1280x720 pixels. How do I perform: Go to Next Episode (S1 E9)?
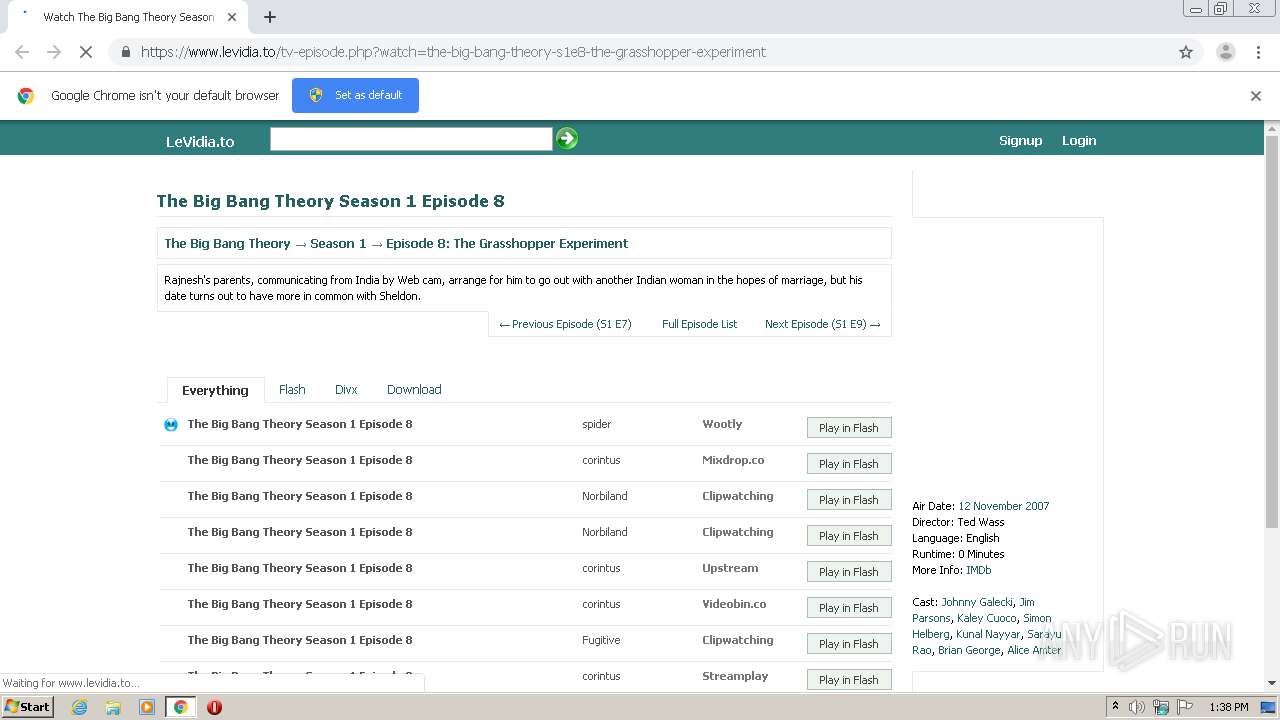(822, 324)
